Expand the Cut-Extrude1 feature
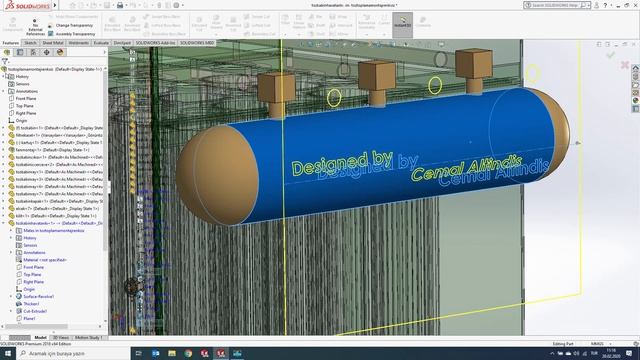640x360 pixels. pos(11,311)
